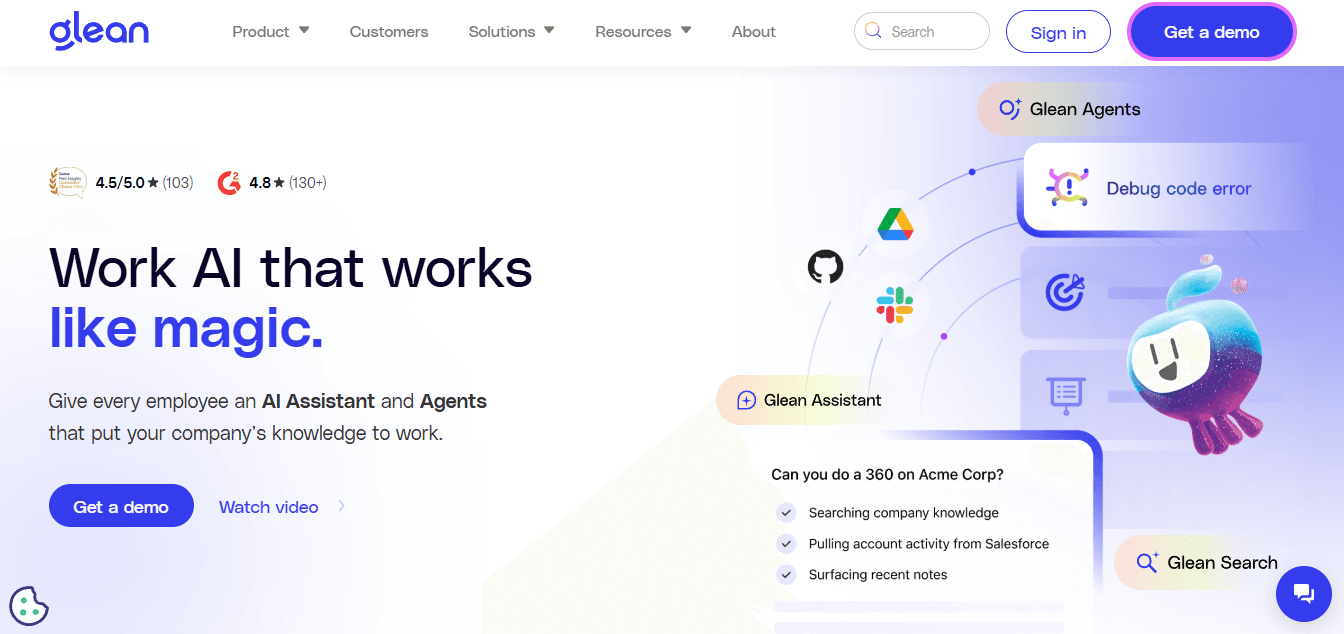
Task: Focus the Search input field
Action: click(921, 31)
